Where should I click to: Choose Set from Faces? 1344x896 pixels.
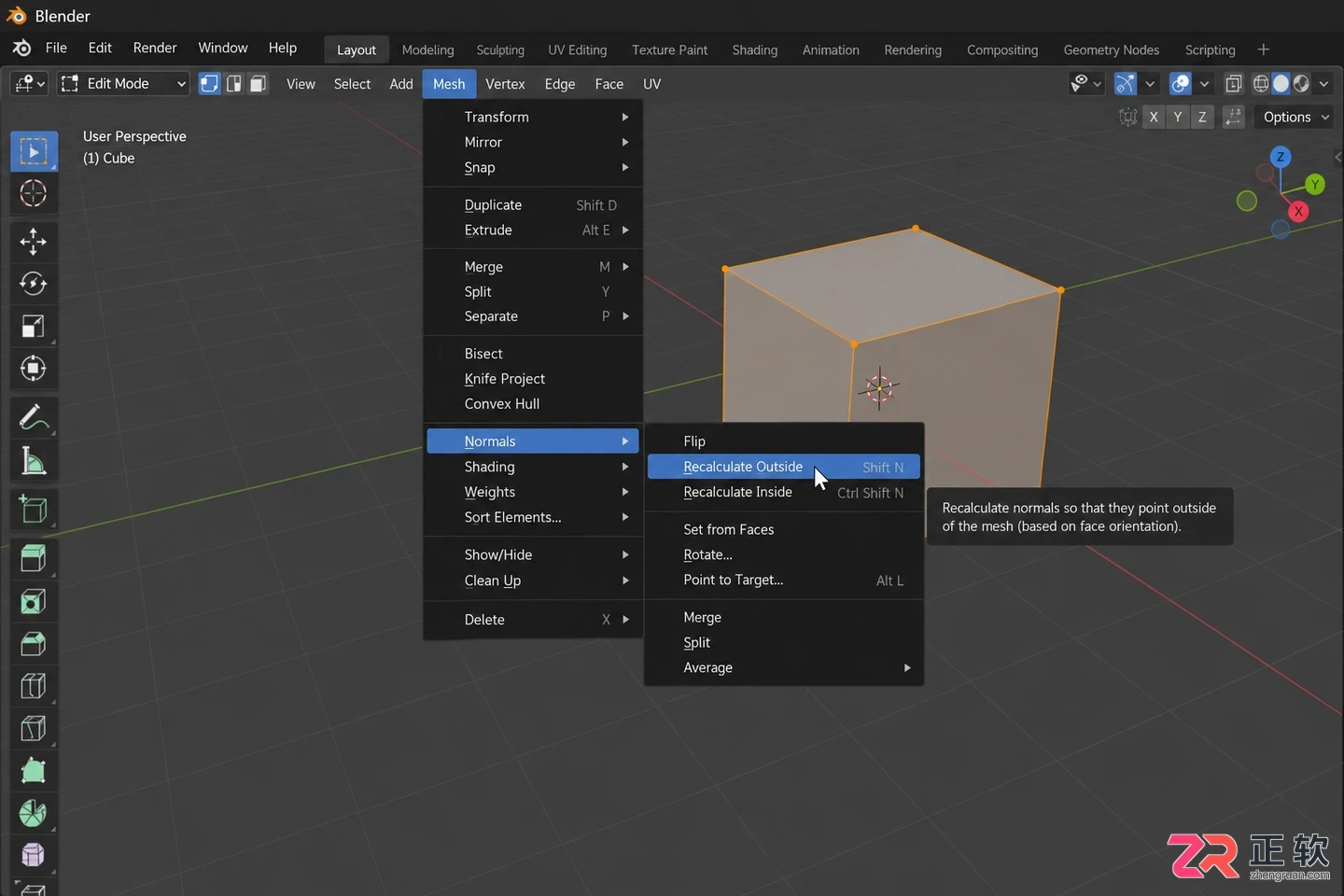(784, 529)
